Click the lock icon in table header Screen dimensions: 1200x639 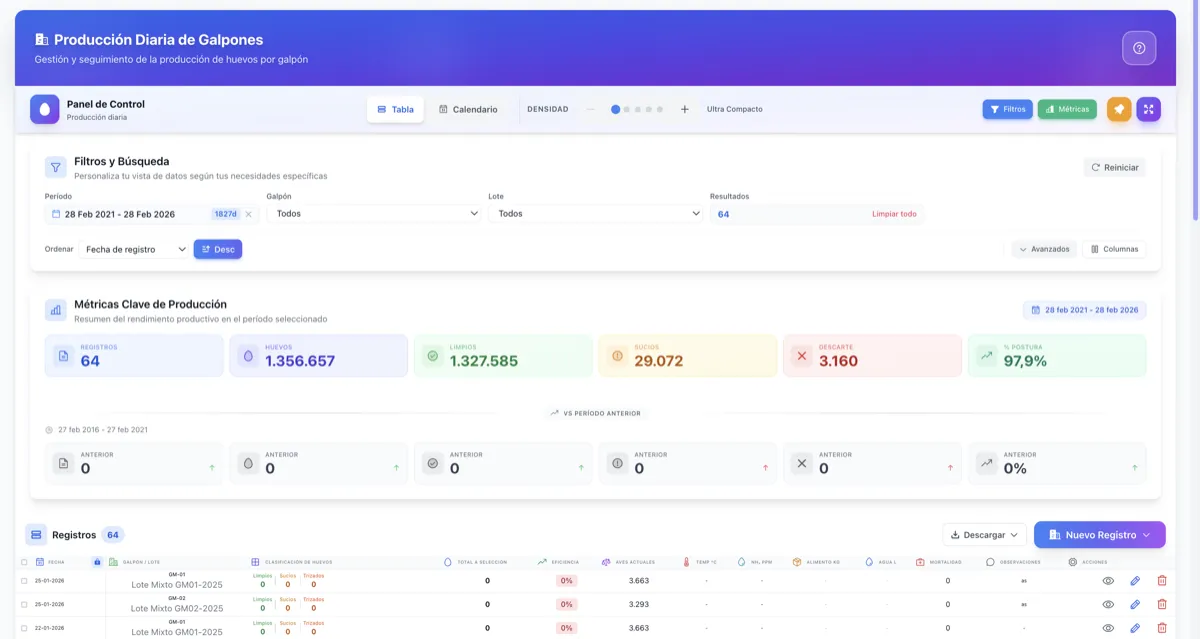pos(97,562)
